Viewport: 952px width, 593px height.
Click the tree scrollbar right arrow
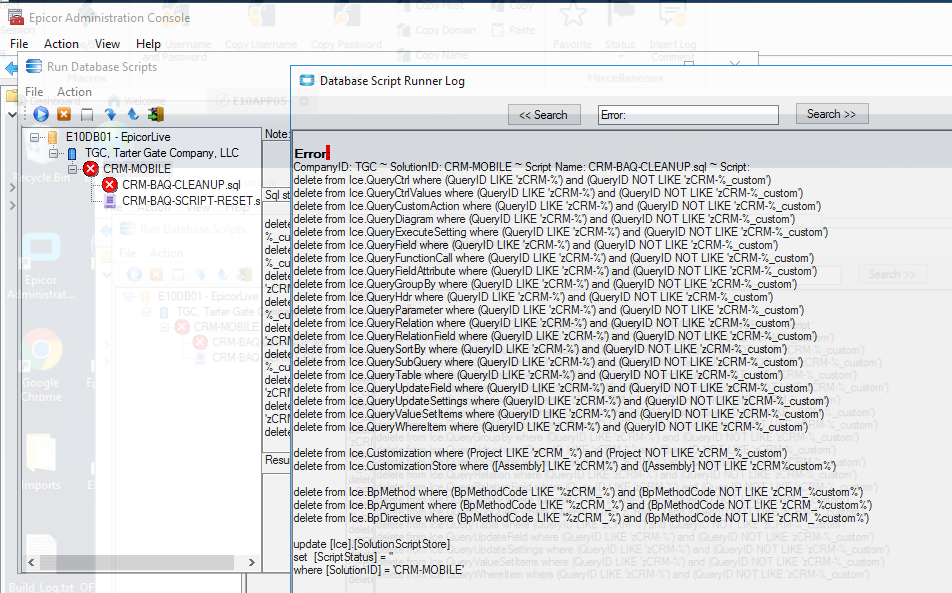pyautogui.click(x=251, y=563)
